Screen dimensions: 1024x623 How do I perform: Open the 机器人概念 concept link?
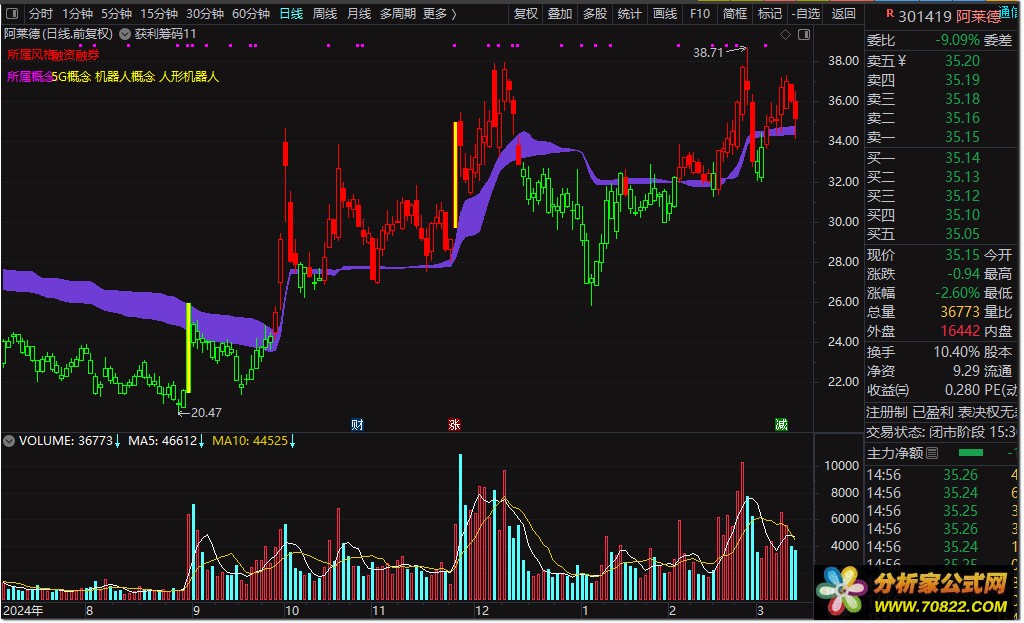[125, 77]
